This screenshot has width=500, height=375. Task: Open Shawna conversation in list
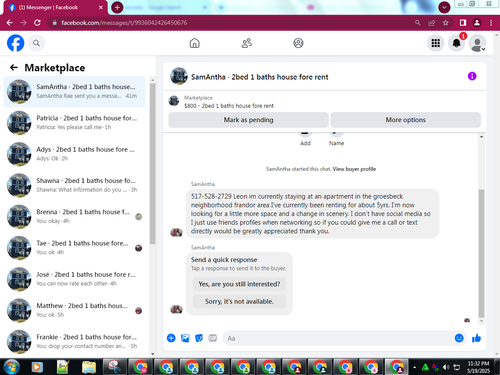tap(74, 185)
